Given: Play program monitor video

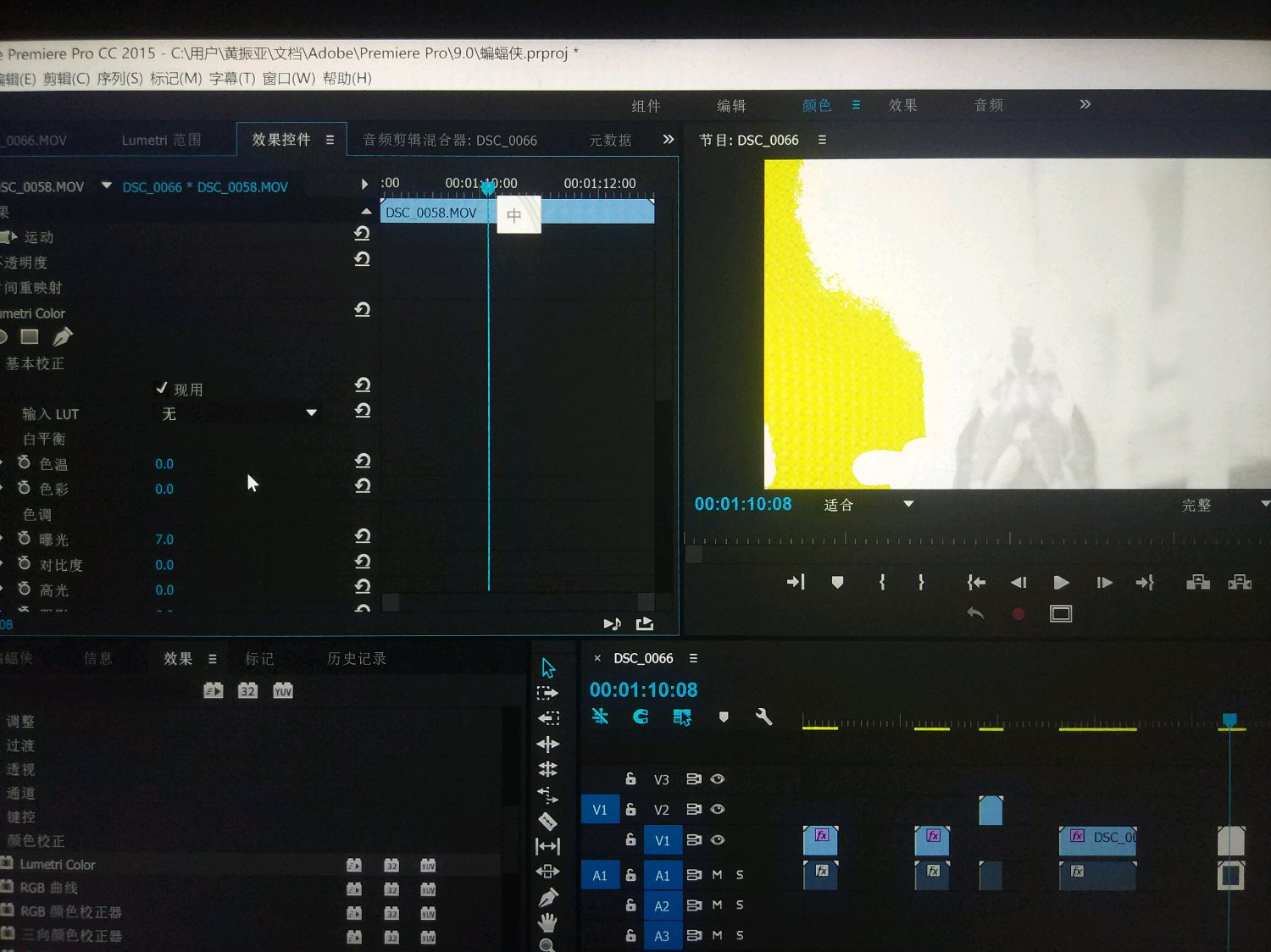Looking at the screenshot, I should point(1061,582).
